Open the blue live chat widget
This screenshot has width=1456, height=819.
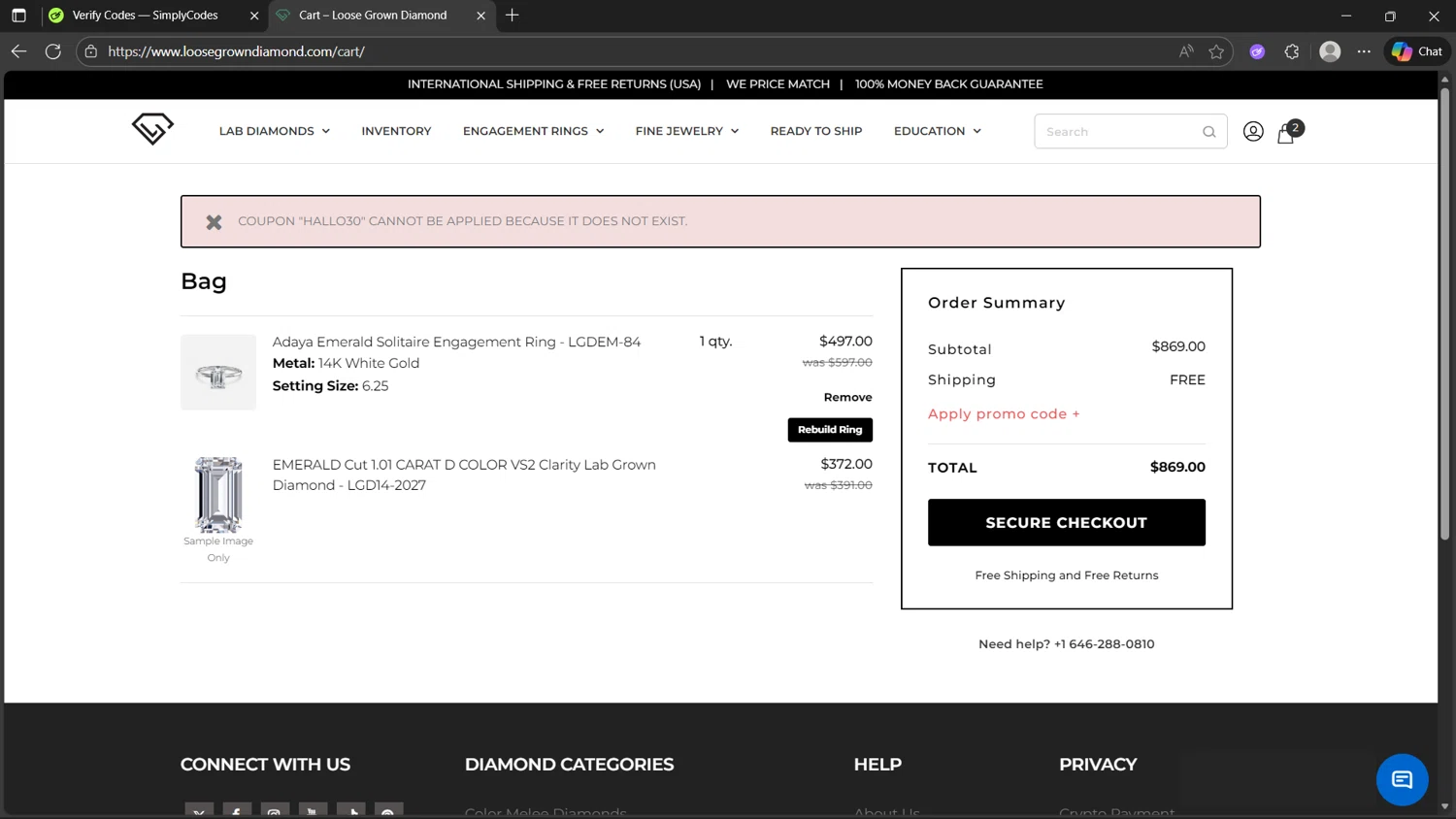click(x=1402, y=779)
